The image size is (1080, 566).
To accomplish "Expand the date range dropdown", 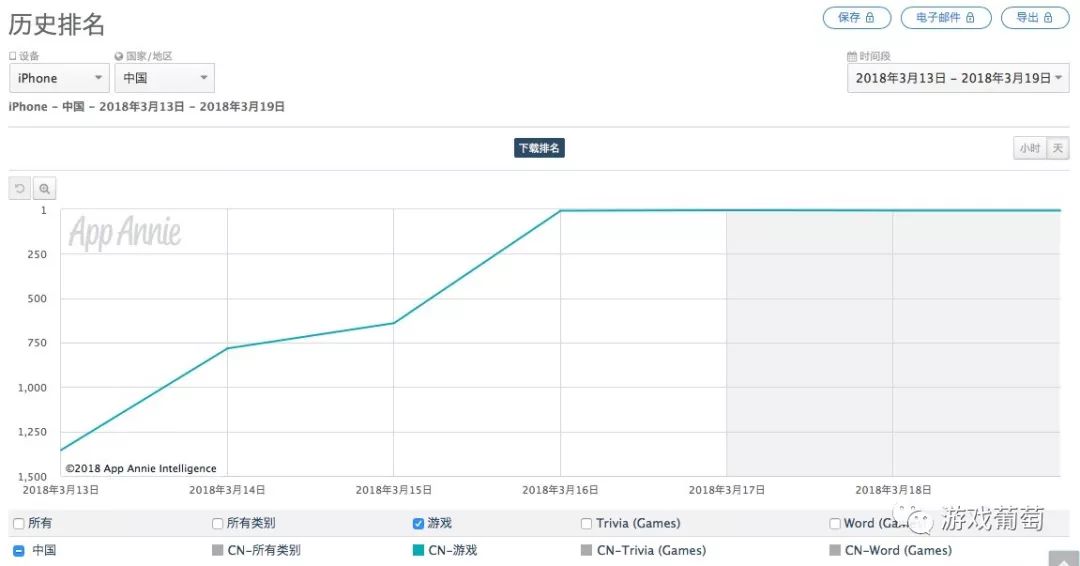I will pos(958,78).
